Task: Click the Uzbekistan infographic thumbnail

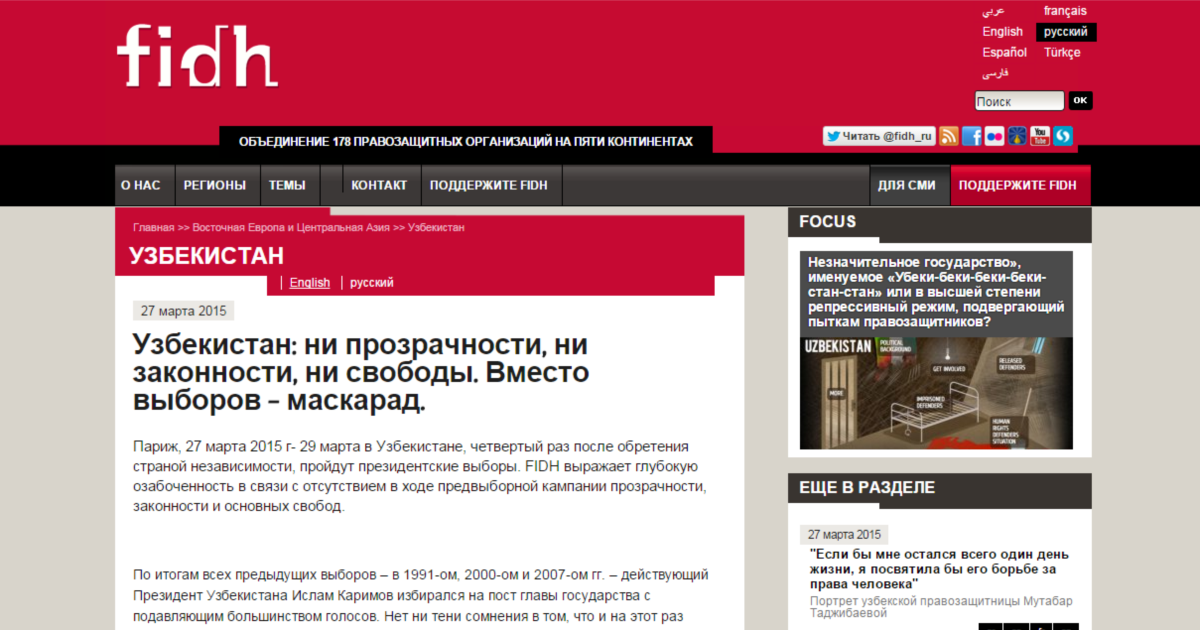Action: [x=936, y=393]
